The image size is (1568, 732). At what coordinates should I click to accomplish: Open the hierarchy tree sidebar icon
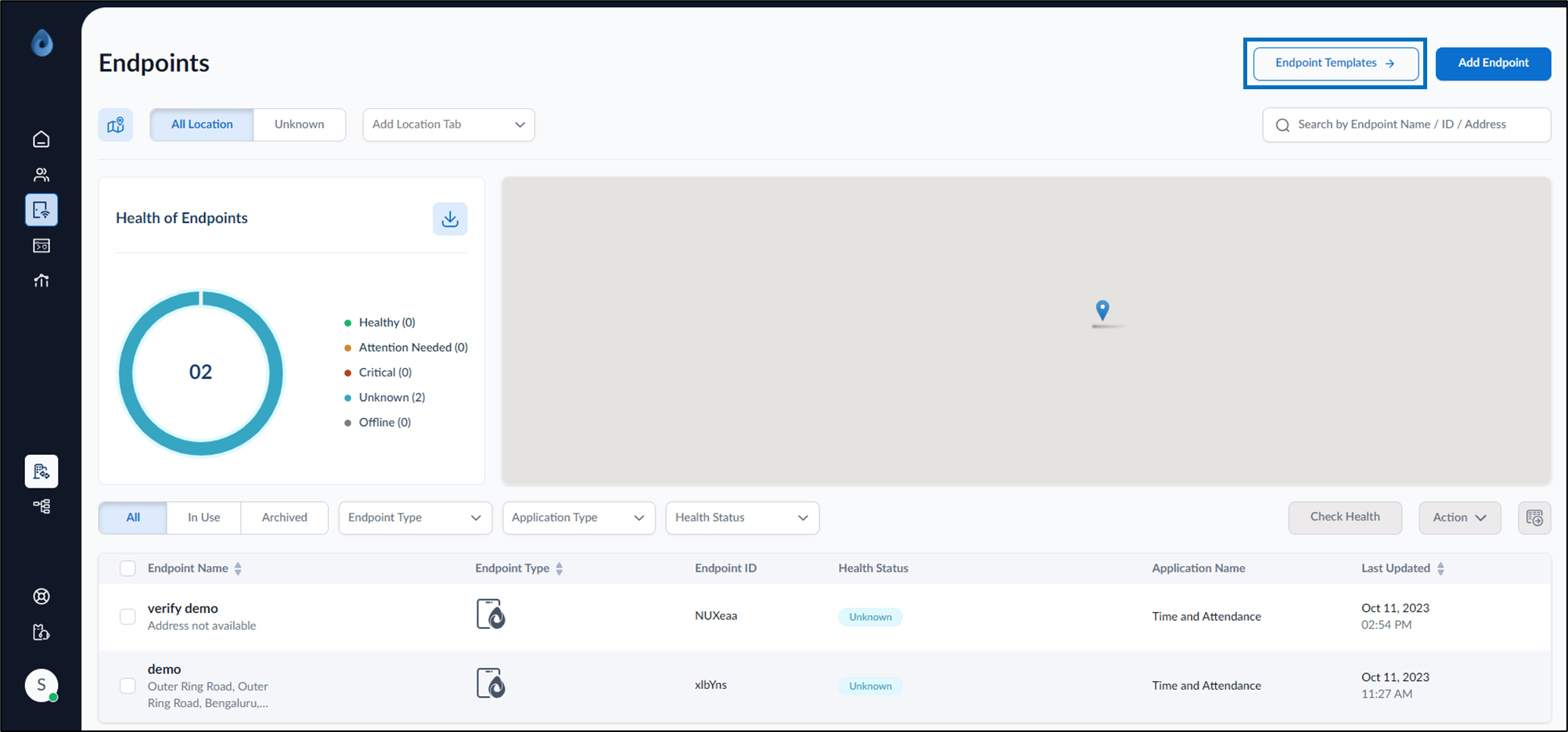click(41, 507)
